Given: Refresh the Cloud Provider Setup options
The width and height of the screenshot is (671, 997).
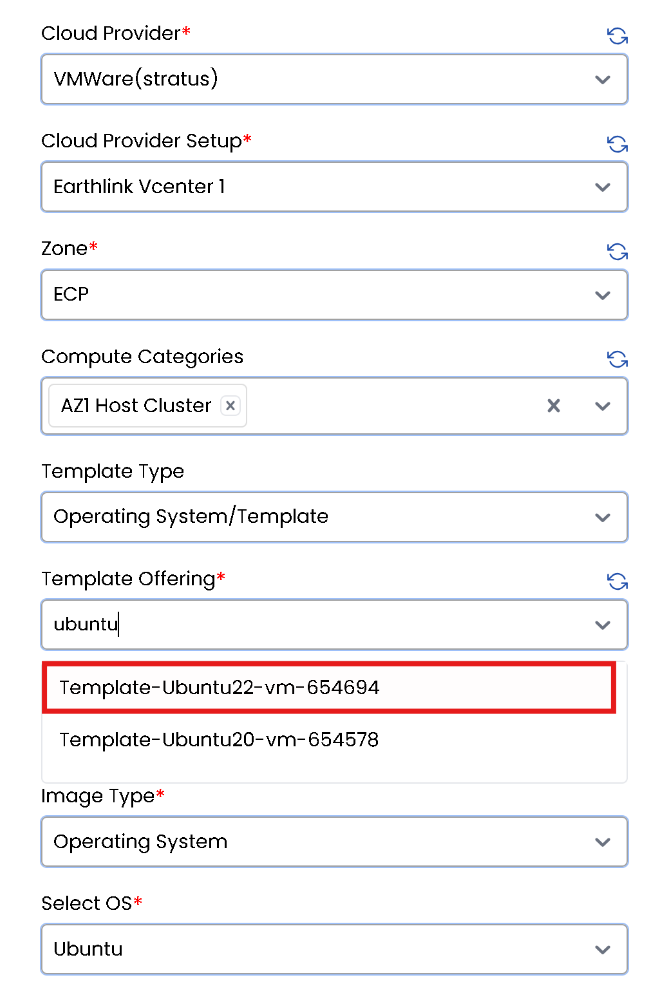Looking at the screenshot, I should tap(618, 144).
